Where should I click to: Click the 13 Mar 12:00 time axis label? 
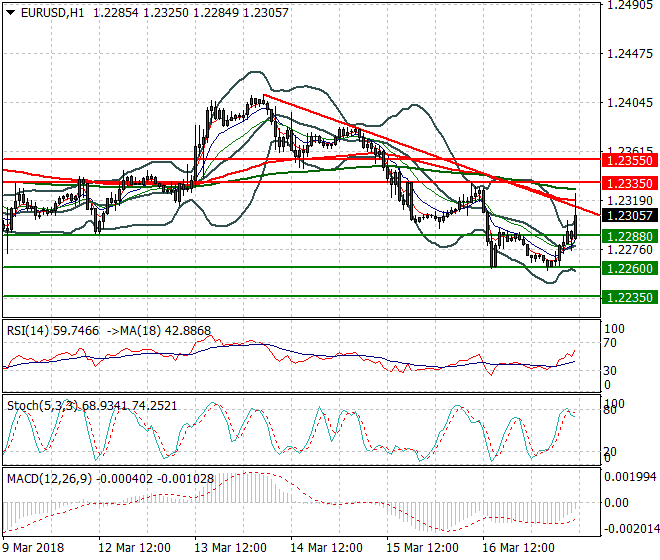pos(230,548)
